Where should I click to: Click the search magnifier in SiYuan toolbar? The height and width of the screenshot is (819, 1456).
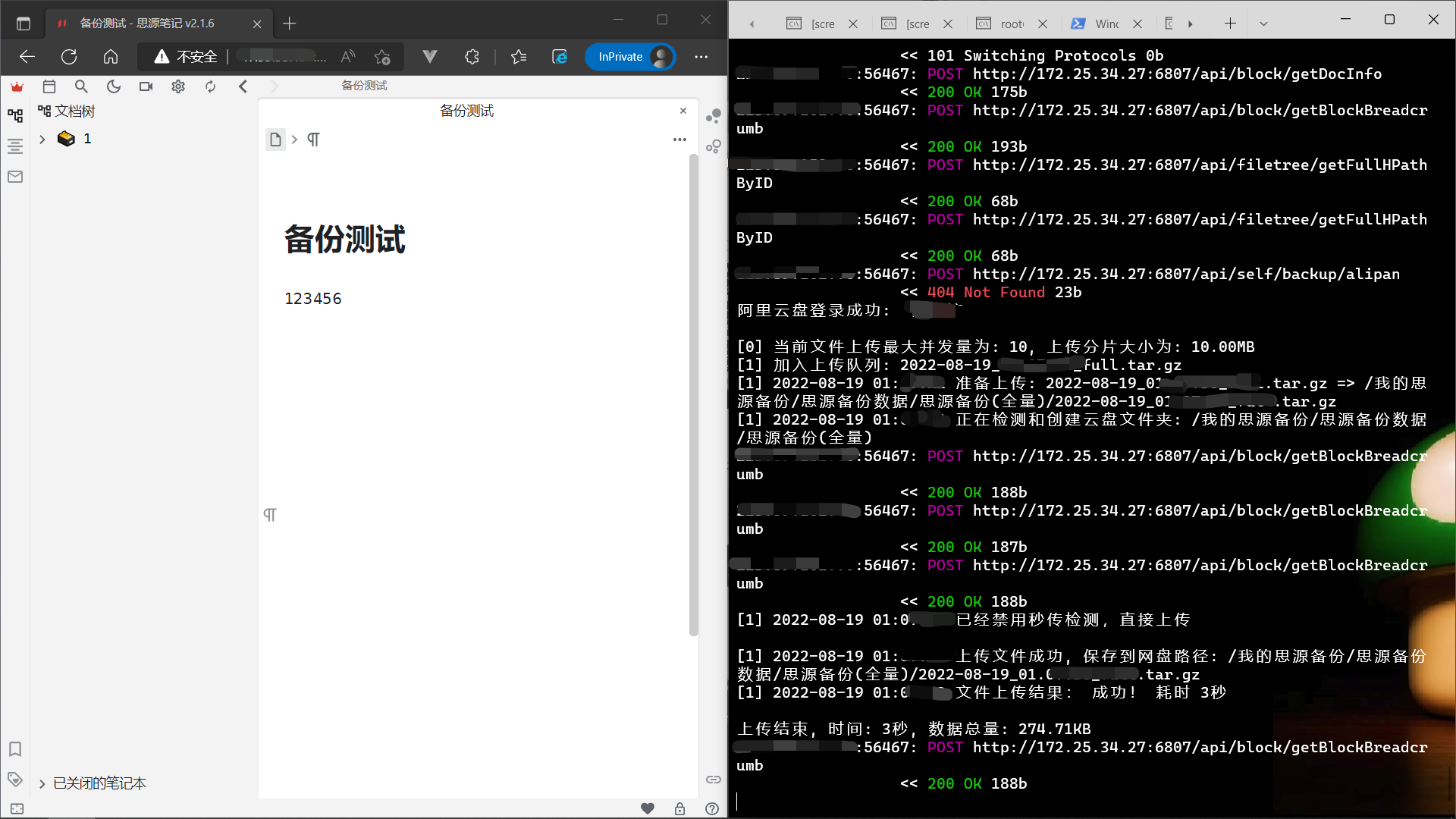point(81,86)
